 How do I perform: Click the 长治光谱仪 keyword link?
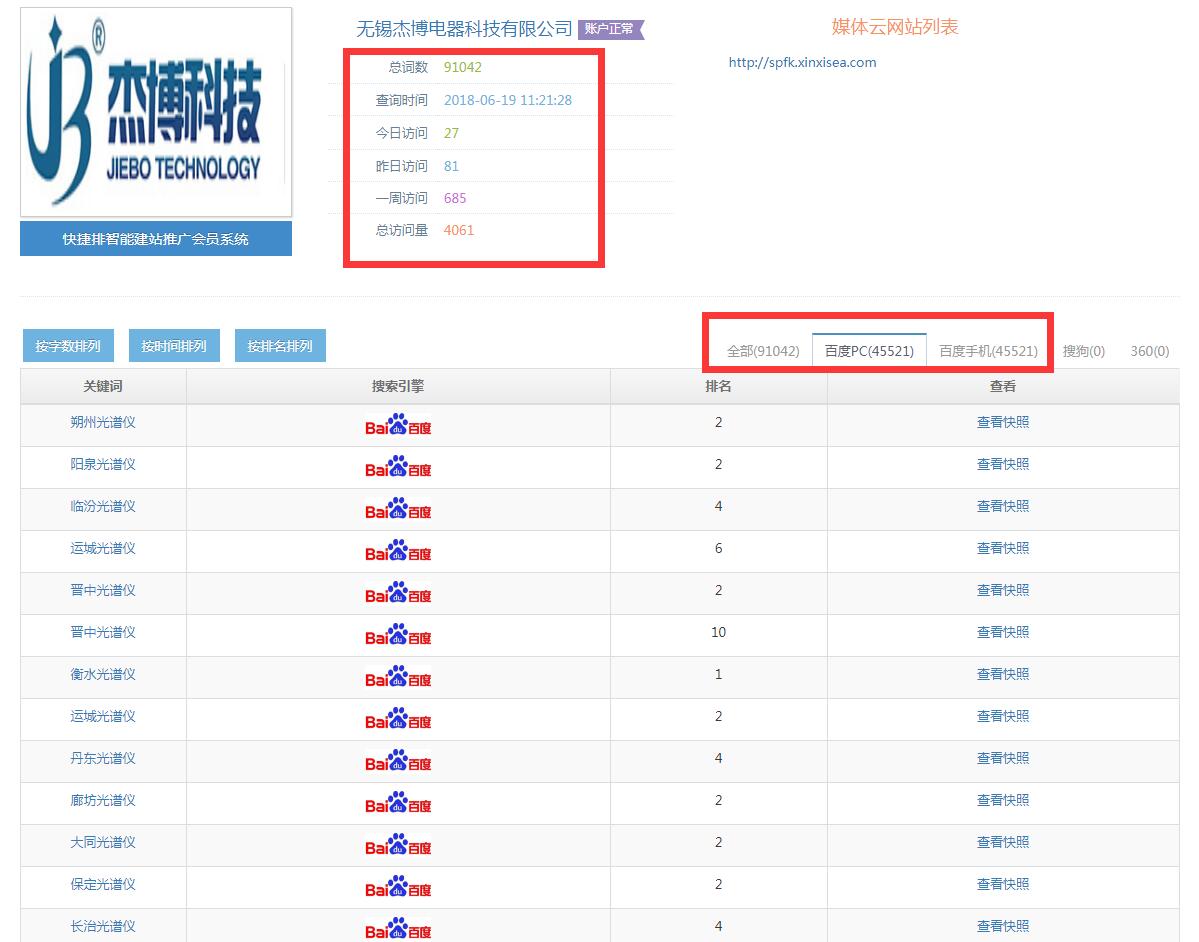click(103, 926)
